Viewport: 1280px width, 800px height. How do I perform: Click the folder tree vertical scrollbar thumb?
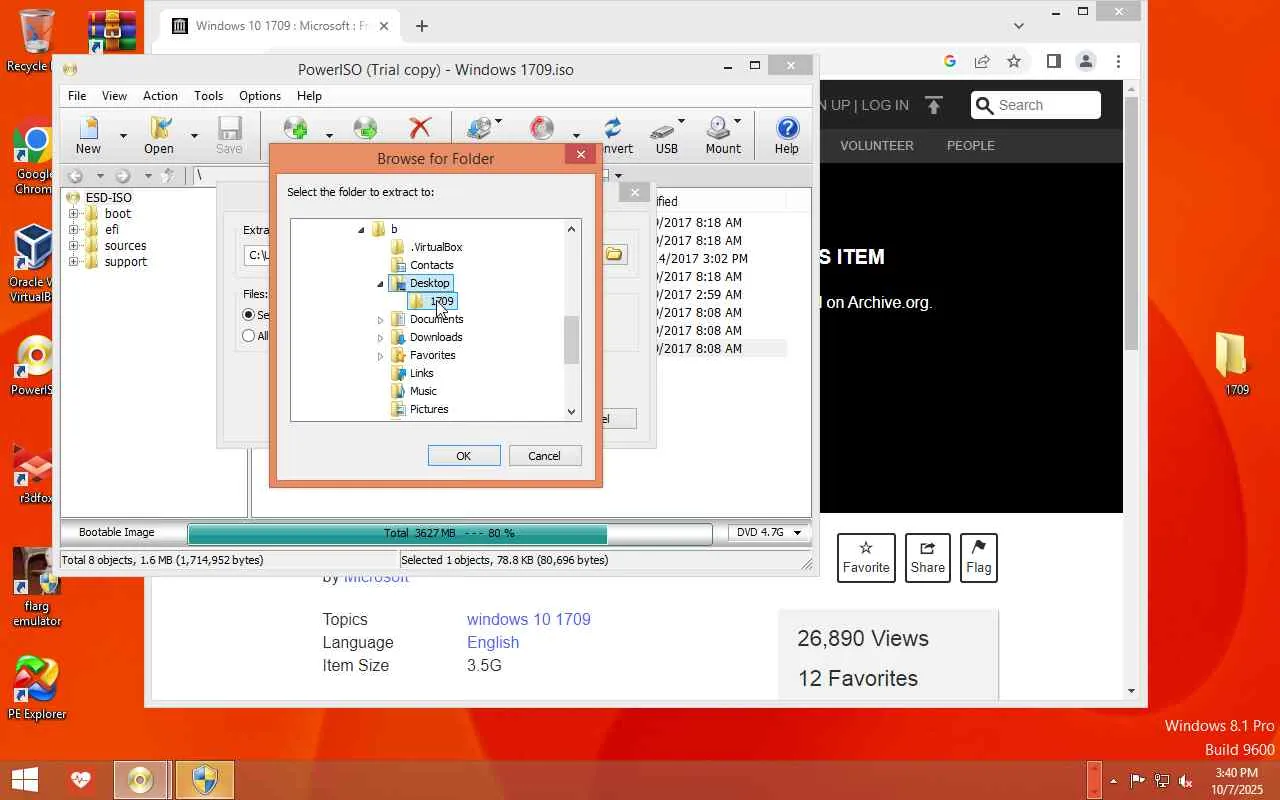572,340
